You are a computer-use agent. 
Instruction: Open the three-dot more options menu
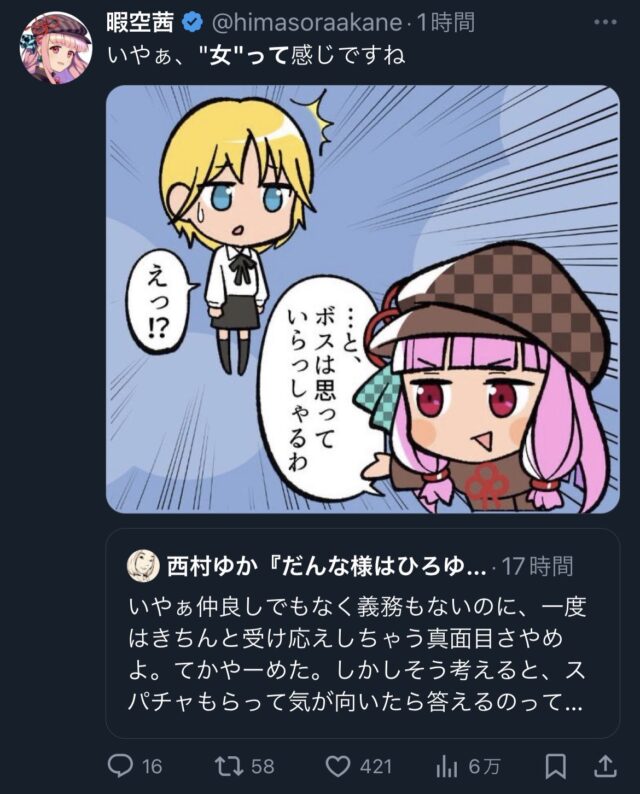coord(605,23)
